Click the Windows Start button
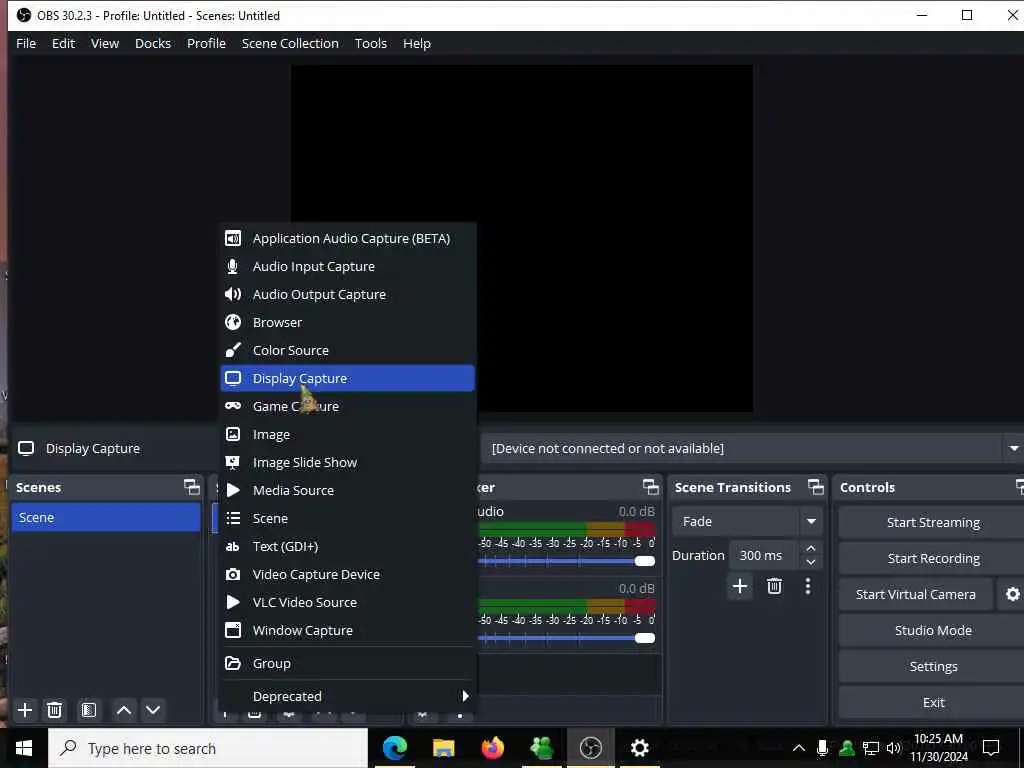The image size is (1024, 768). pos(24,748)
